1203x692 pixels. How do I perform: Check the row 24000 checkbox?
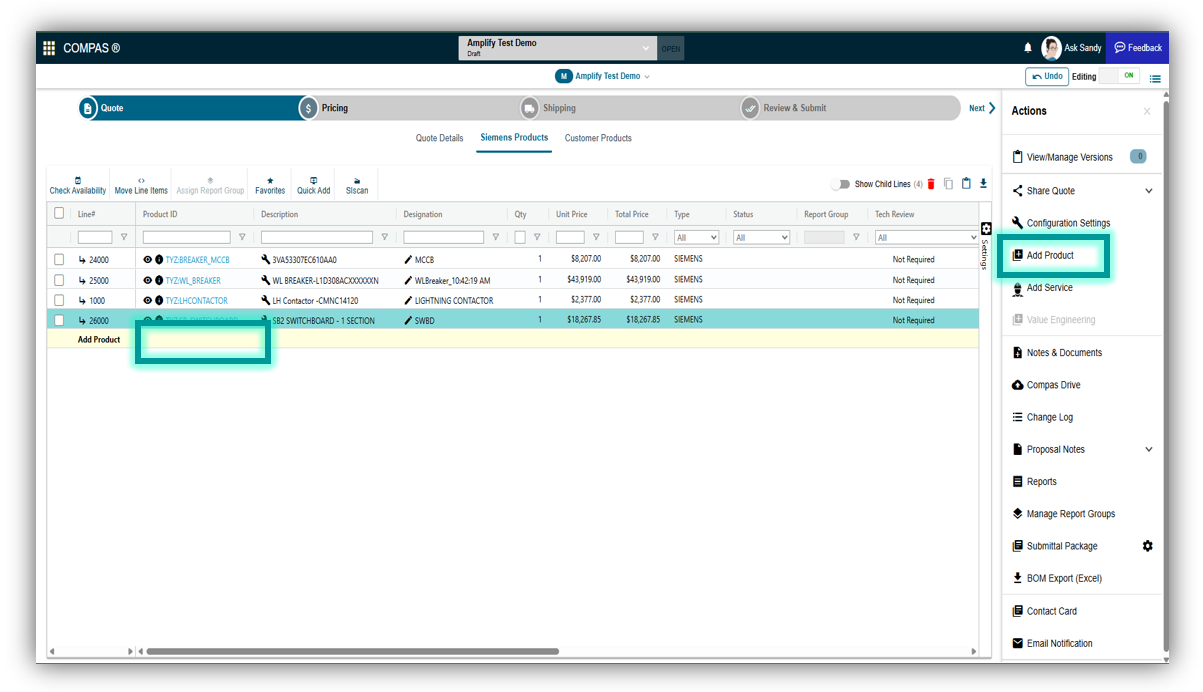59,260
